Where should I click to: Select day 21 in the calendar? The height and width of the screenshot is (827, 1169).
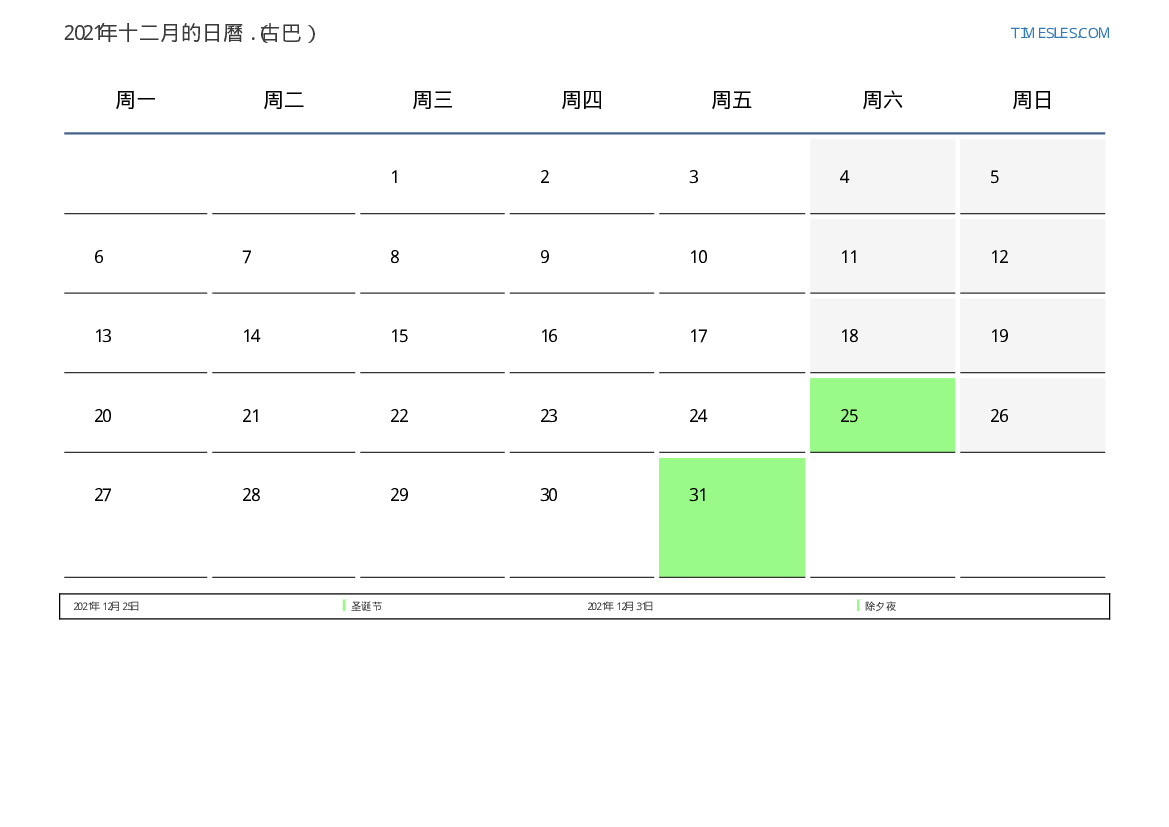coord(284,415)
